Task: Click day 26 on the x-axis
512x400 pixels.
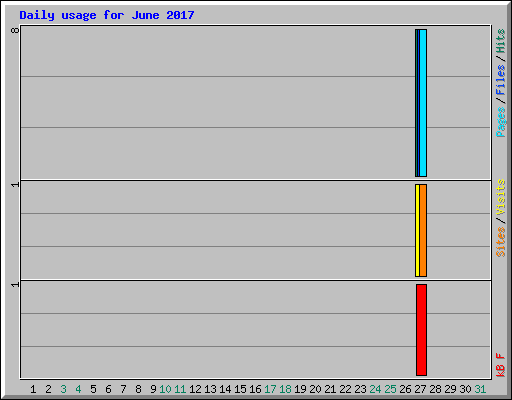Action: (405, 389)
